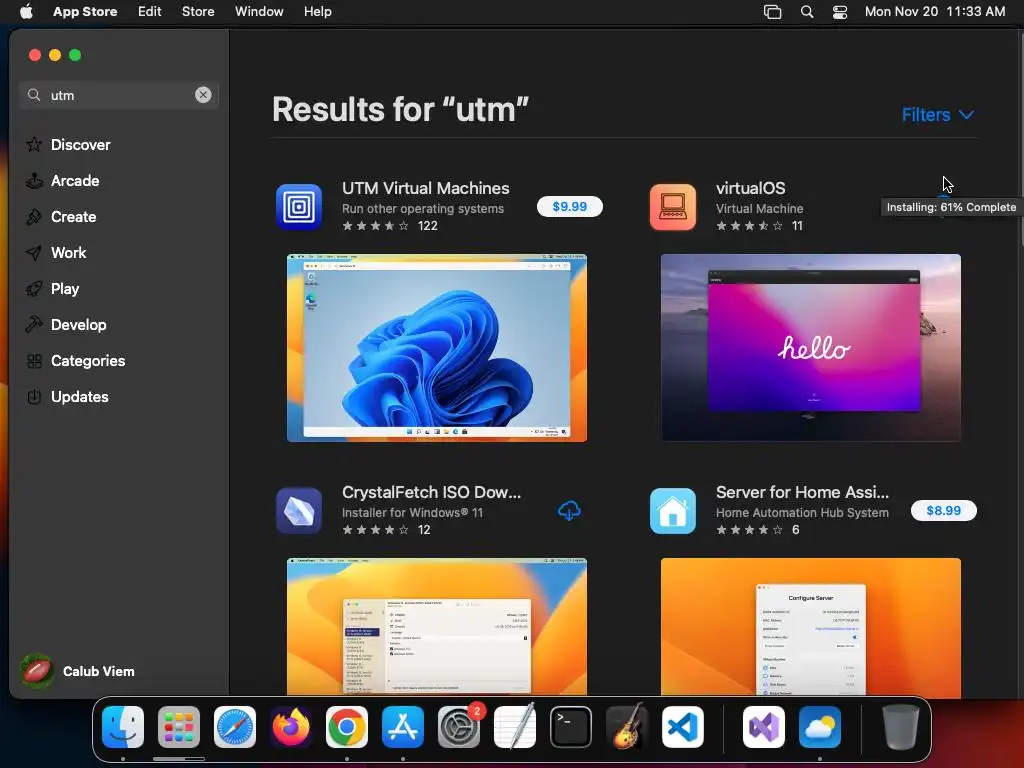Viewport: 1024px width, 768px height.
Task: Show the date and time panel
Action: [x=935, y=11]
